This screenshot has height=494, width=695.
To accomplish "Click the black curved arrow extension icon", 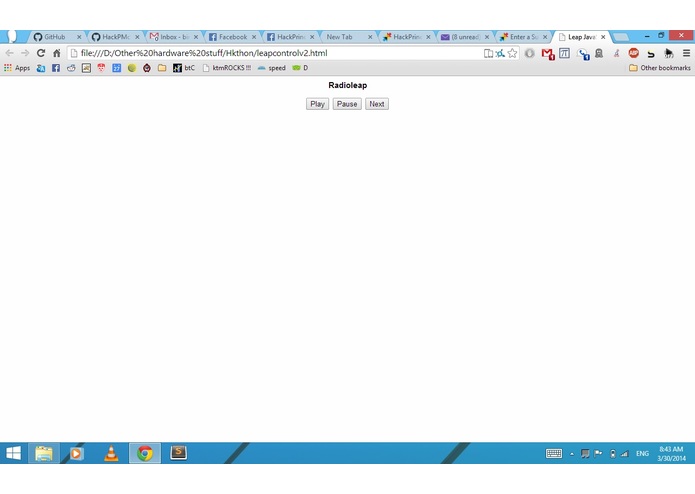I will tap(651, 54).
